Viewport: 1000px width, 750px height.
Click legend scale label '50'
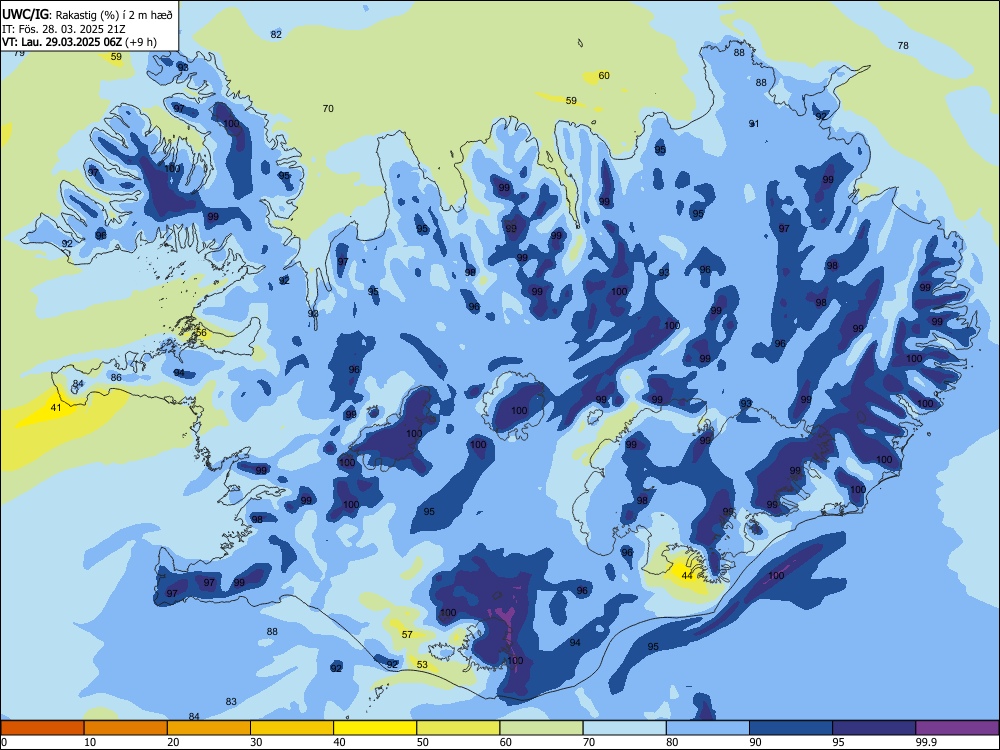click(x=423, y=742)
